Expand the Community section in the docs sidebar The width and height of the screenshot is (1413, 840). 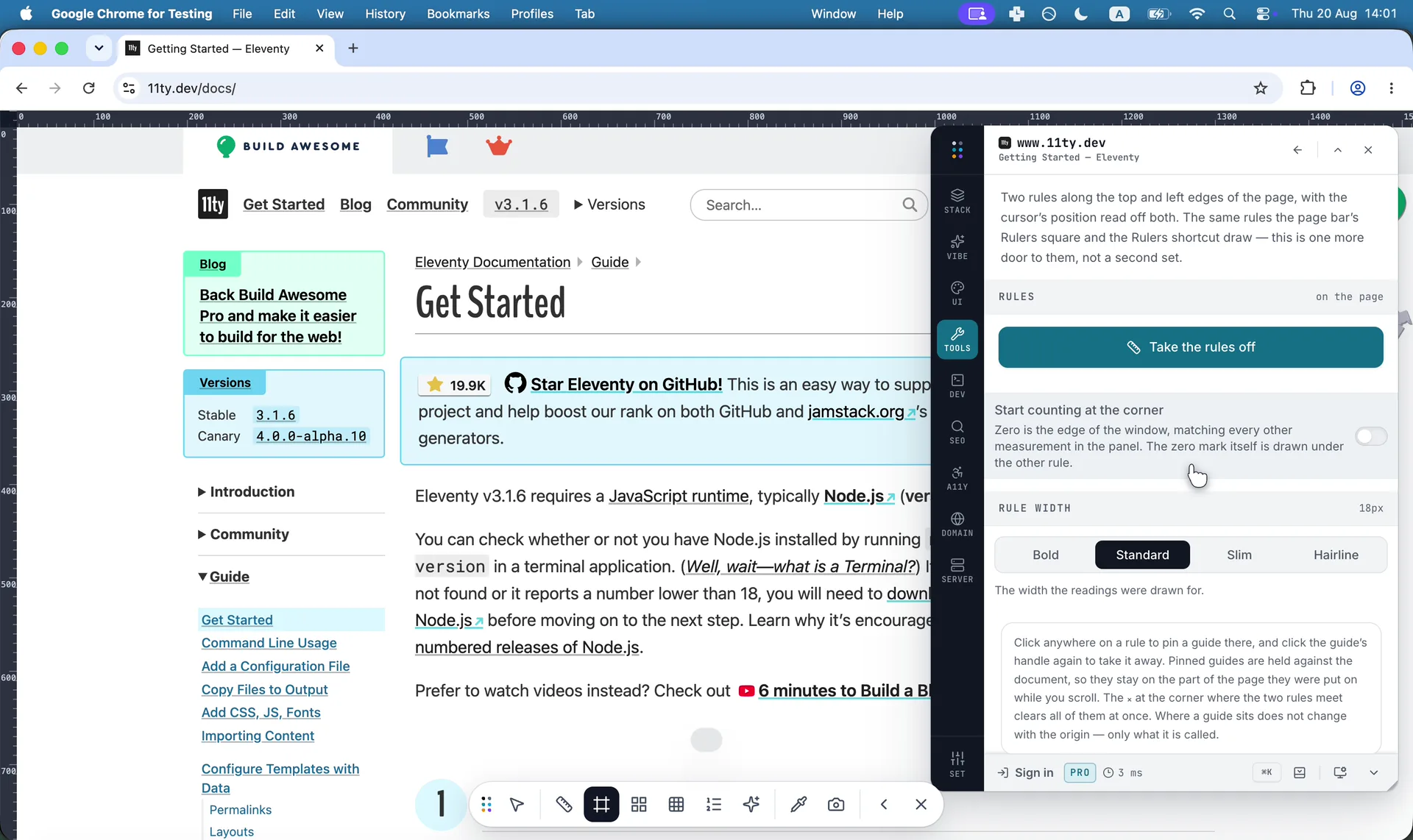click(244, 535)
